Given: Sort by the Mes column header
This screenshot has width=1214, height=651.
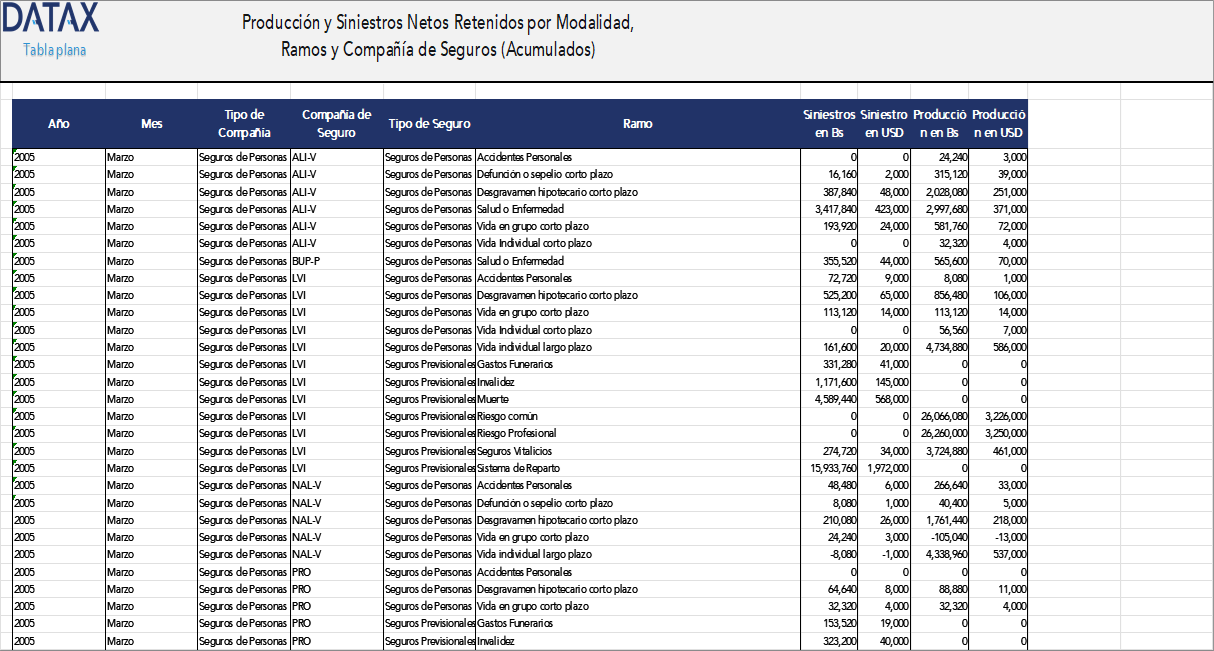Looking at the screenshot, I should pyautogui.click(x=152, y=124).
